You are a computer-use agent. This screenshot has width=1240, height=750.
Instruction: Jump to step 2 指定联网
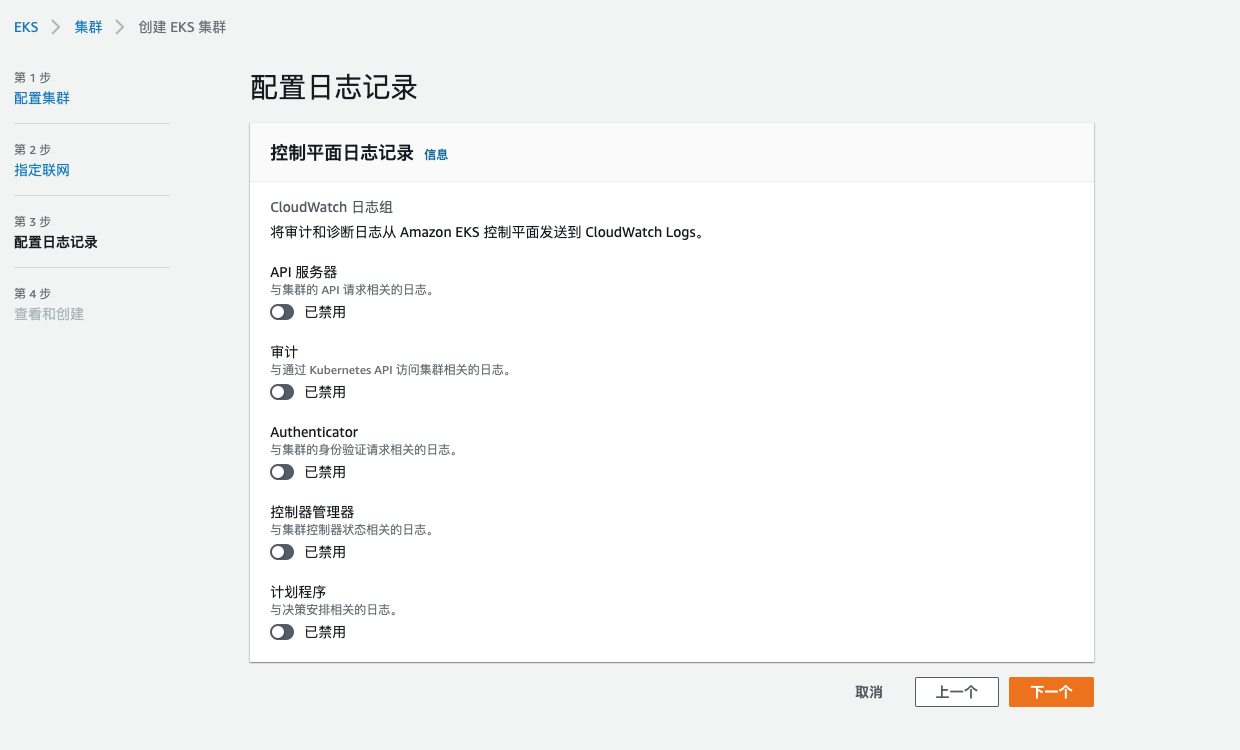pos(42,170)
